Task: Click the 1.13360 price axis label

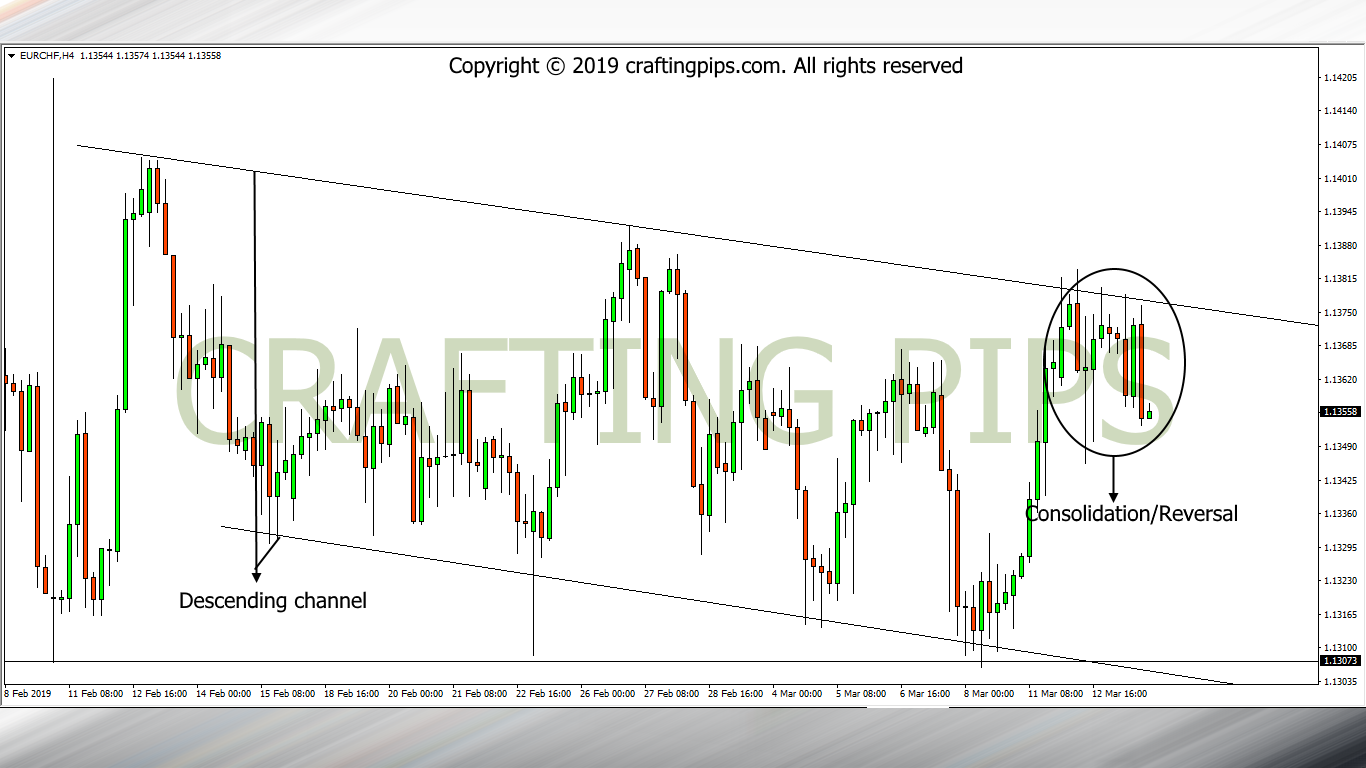Action: tap(1340, 514)
